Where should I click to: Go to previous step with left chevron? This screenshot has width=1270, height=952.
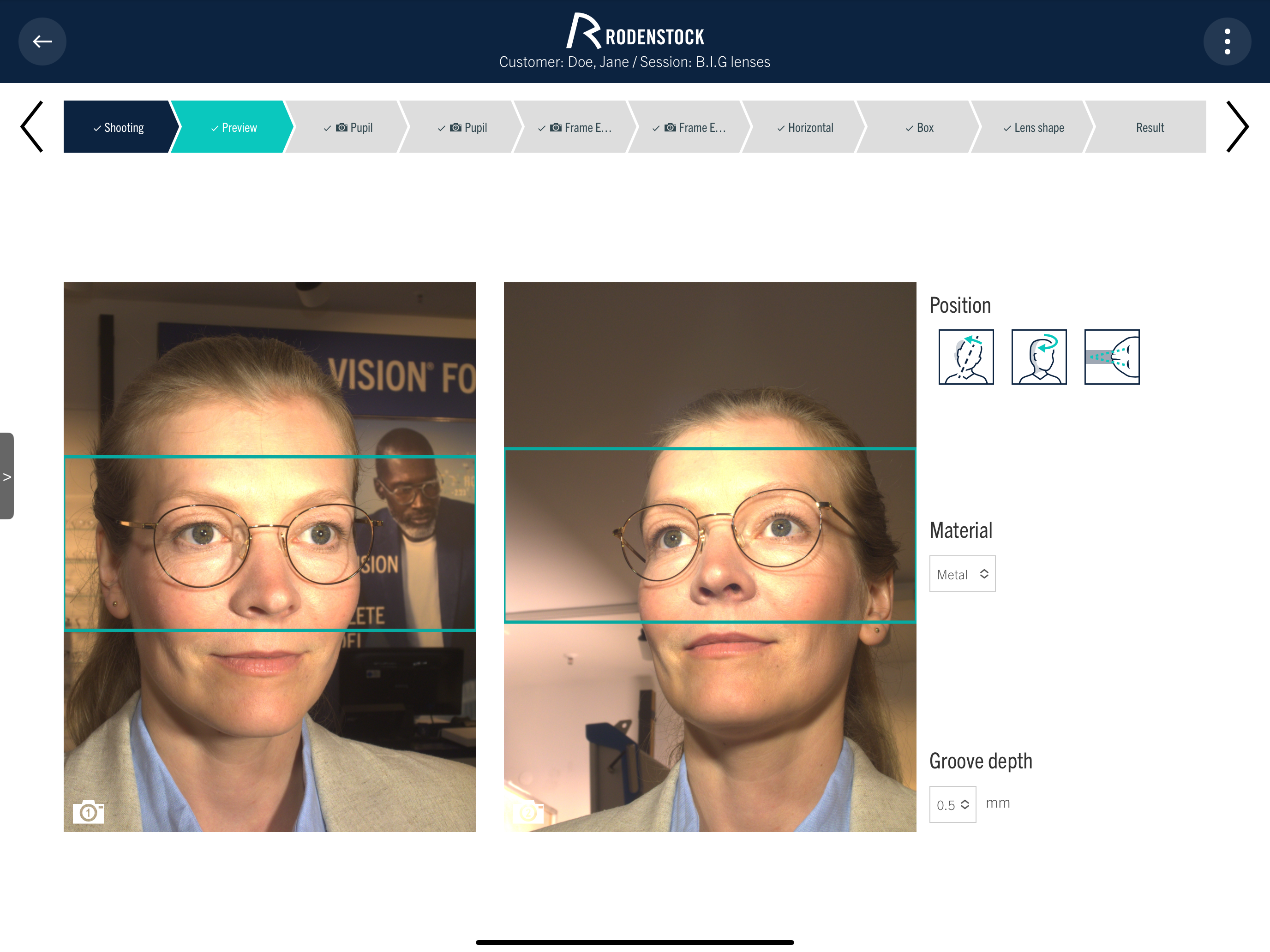(32, 127)
